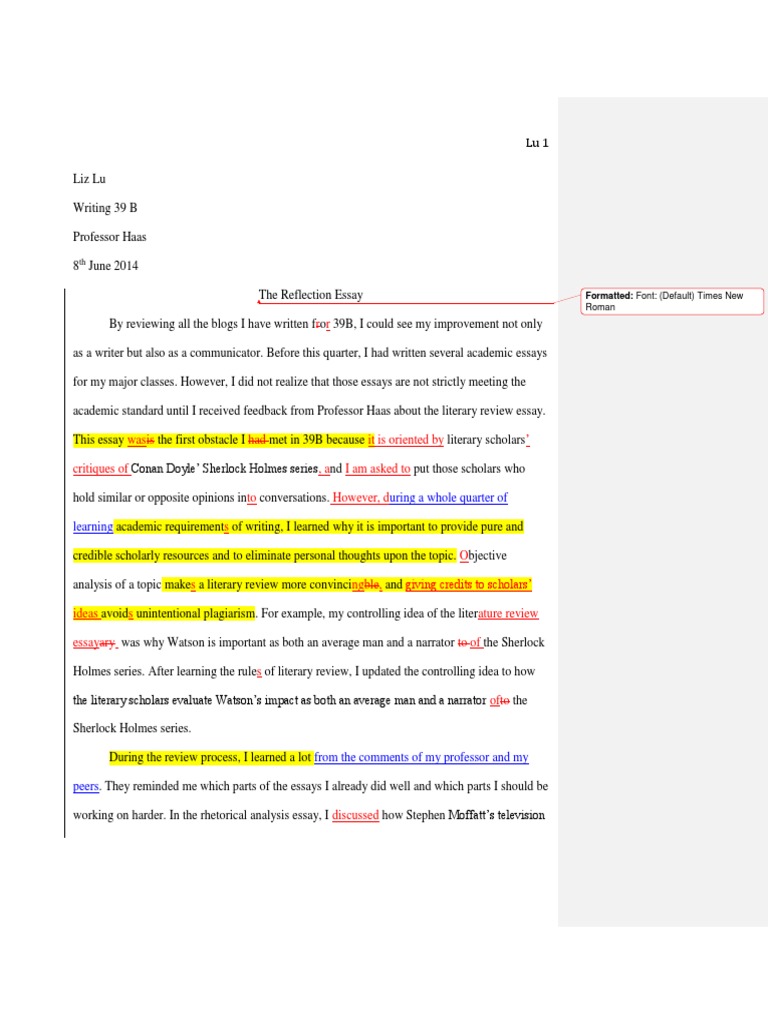This screenshot has width=768, height=1024.
Task: Click the highlighted 'During the review process'
Action: [174, 757]
